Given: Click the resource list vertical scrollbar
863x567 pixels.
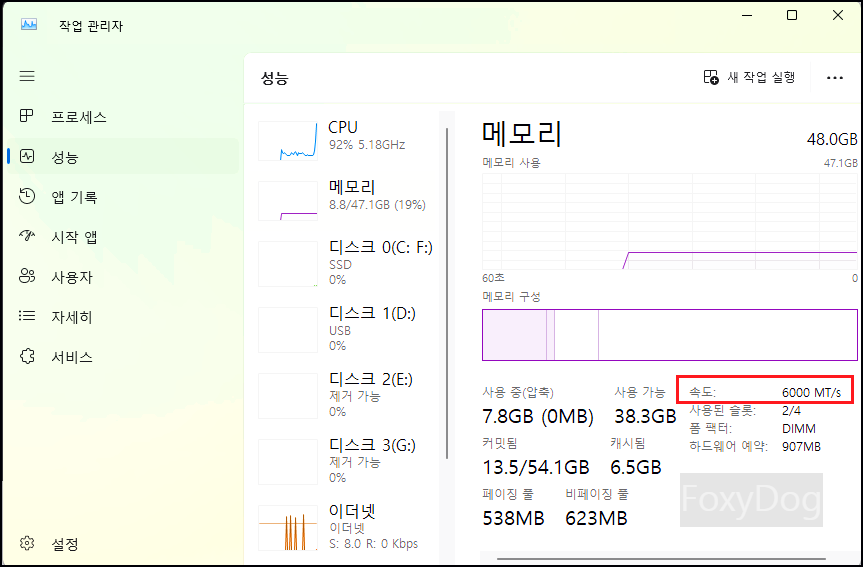Looking at the screenshot, I should pos(447,293).
